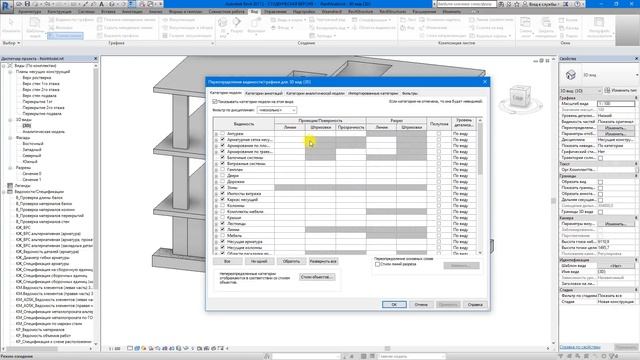
Task: Click Показ невидимых линий ribbon icon
Action: point(100,20)
